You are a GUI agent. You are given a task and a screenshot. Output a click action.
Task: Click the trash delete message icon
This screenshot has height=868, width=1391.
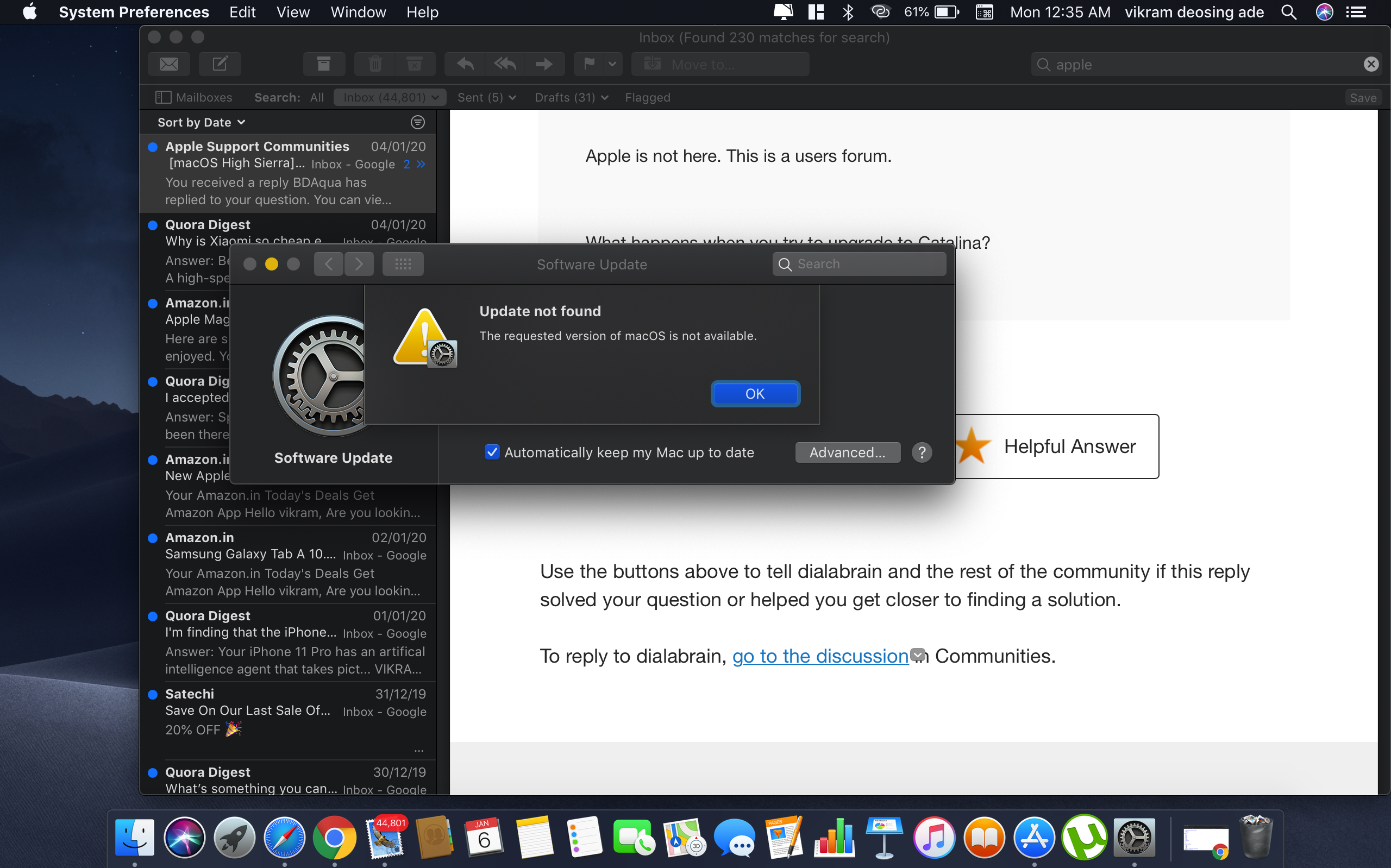(x=375, y=64)
